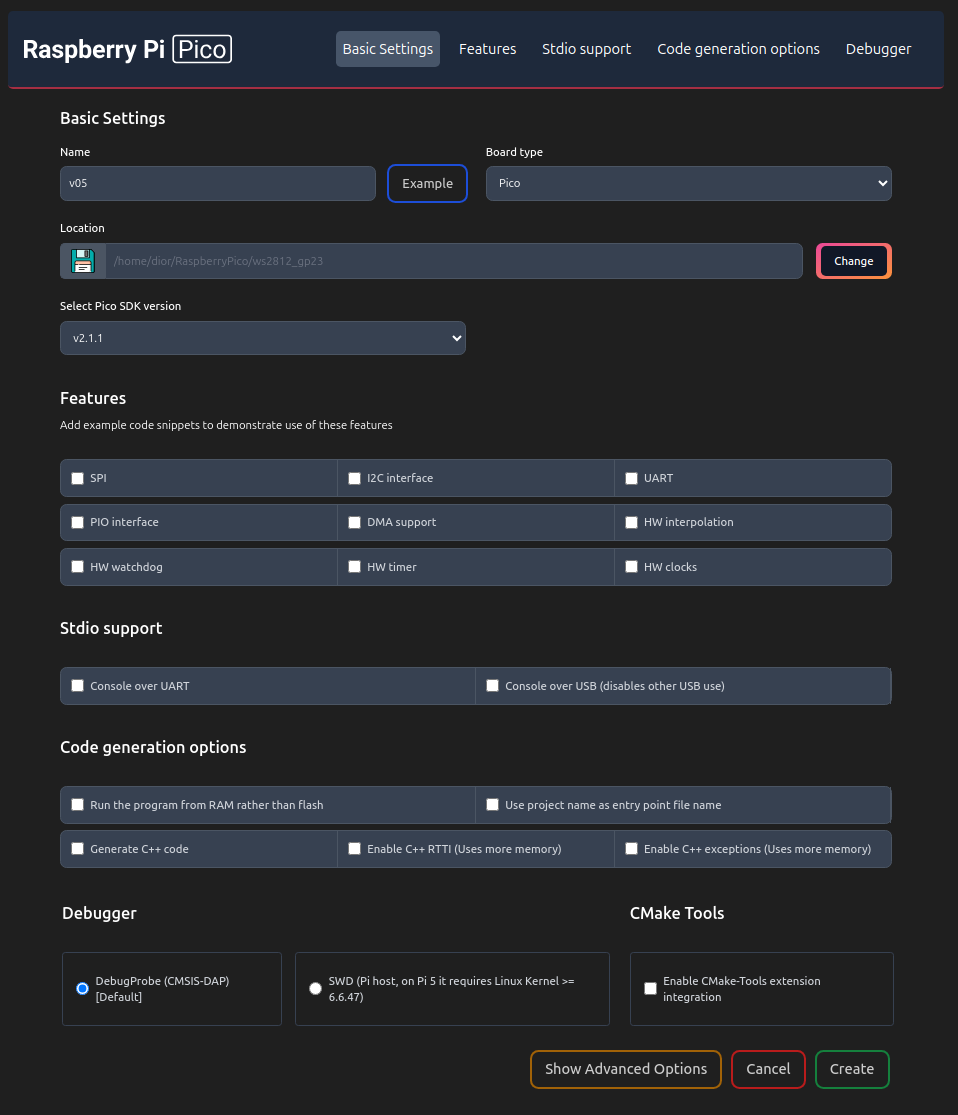
Task: Open the Stdio support tab
Action: [x=586, y=49]
